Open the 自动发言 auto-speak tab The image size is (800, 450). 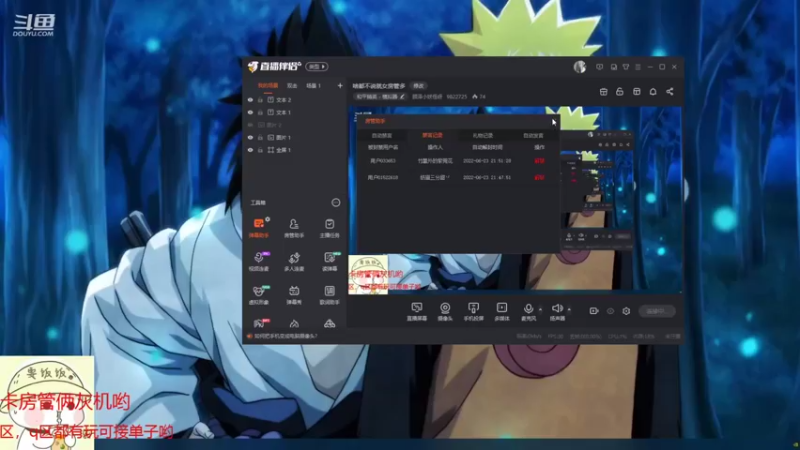[x=533, y=136]
